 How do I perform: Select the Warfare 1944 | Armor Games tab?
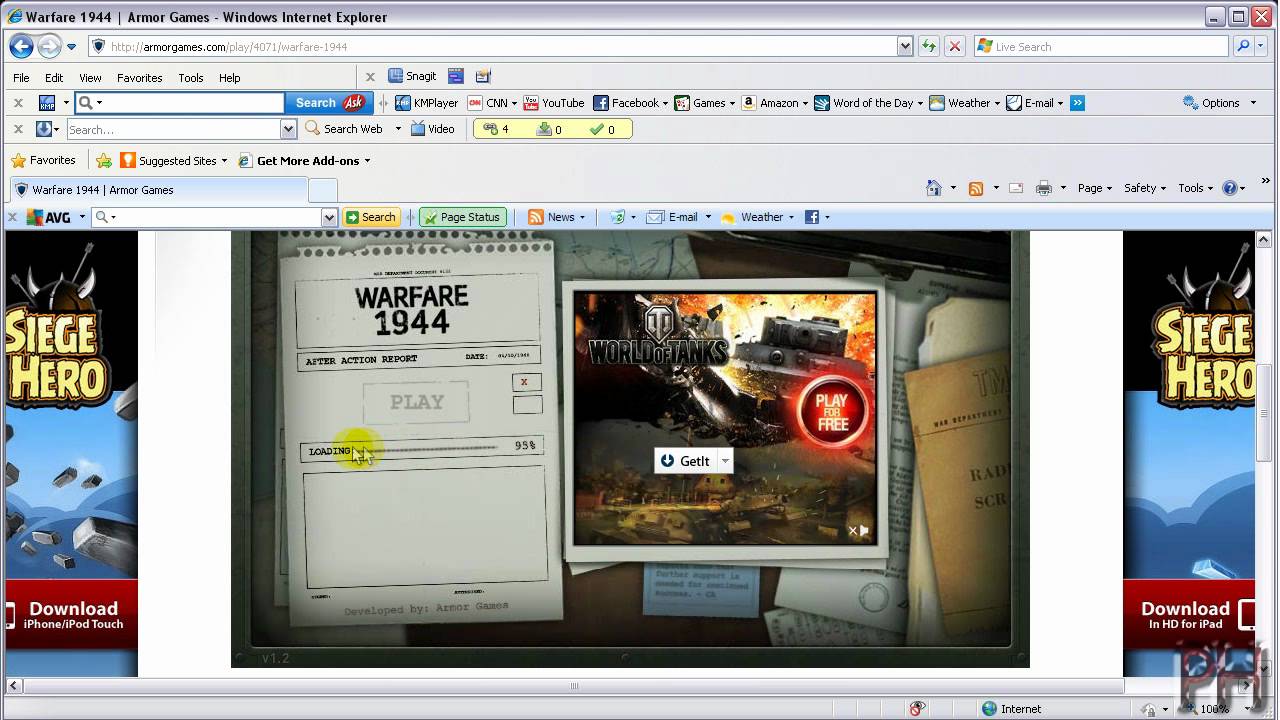[x=160, y=190]
